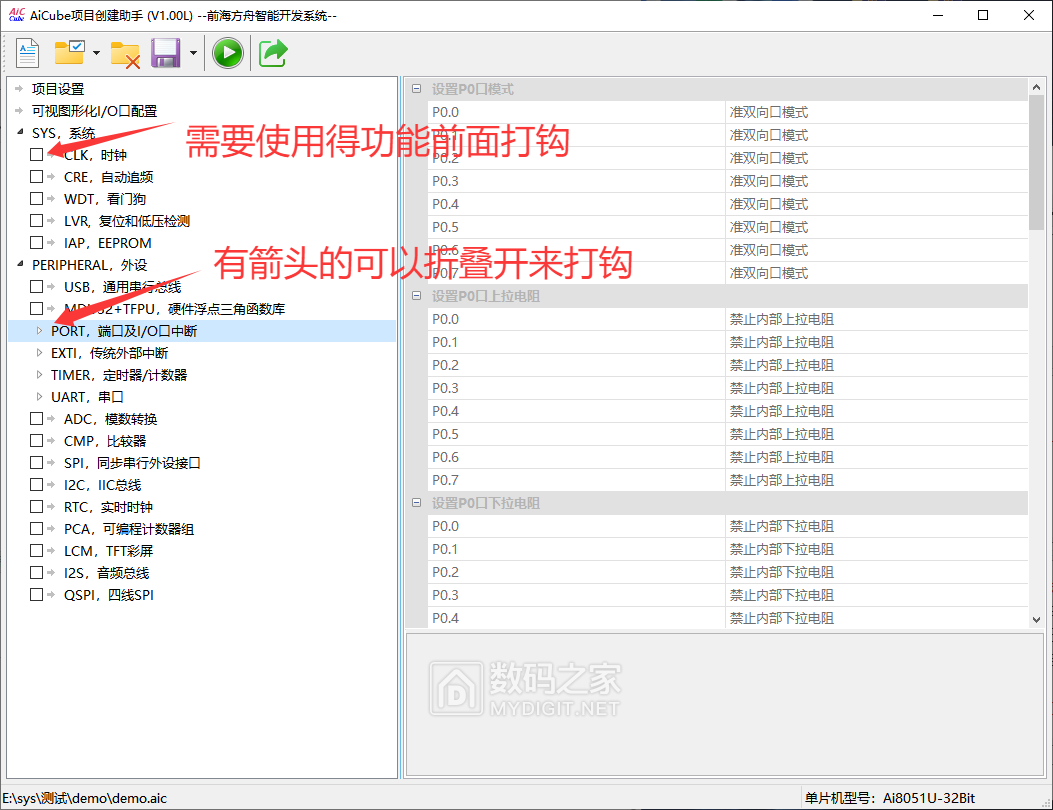1053x810 pixels.
Task: Enable the WDT watchdog checkbox
Action: 37,199
